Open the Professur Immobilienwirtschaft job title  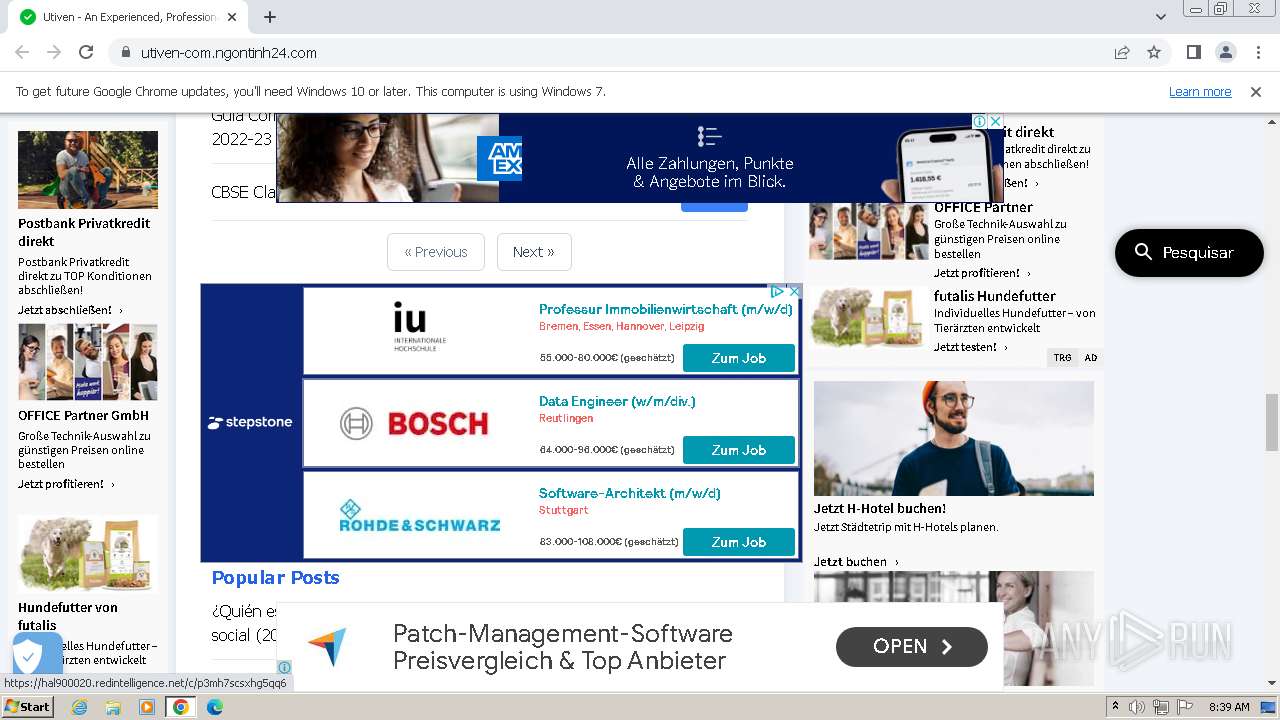(x=666, y=309)
